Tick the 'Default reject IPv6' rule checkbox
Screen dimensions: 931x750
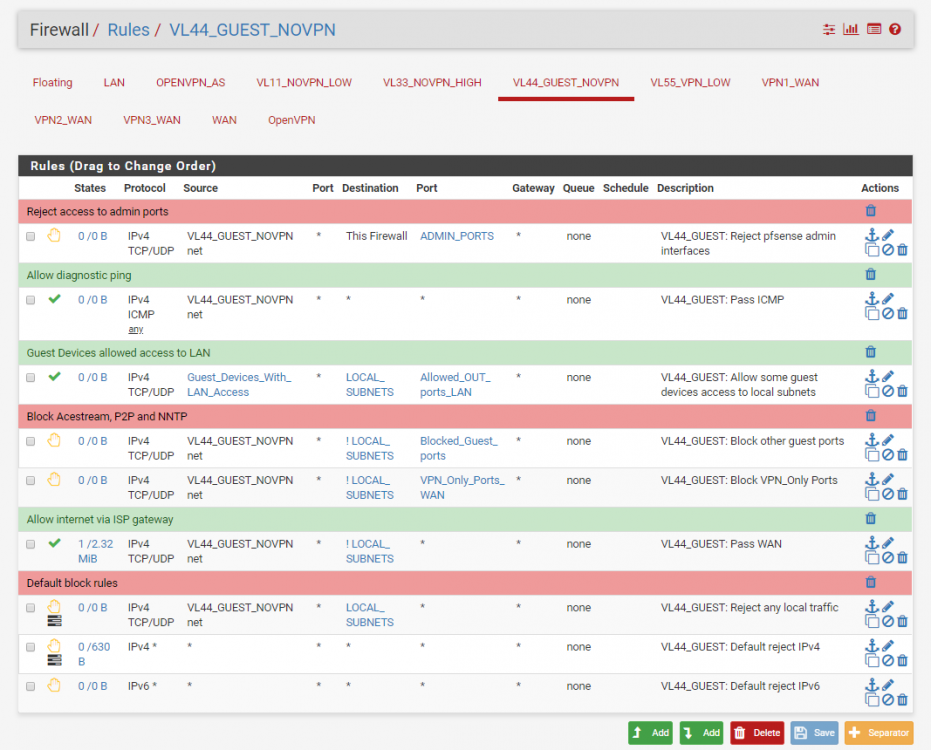click(x=31, y=686)
